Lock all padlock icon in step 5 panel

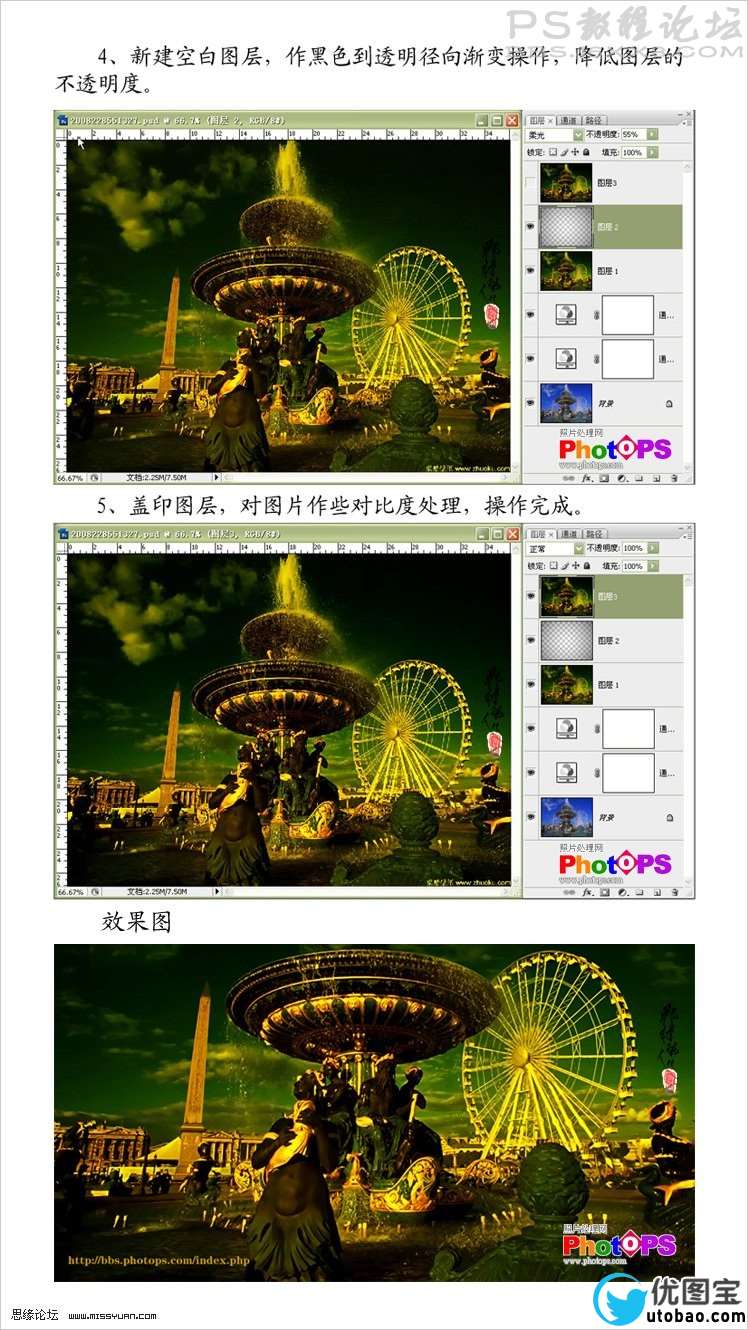pos(586,566)
